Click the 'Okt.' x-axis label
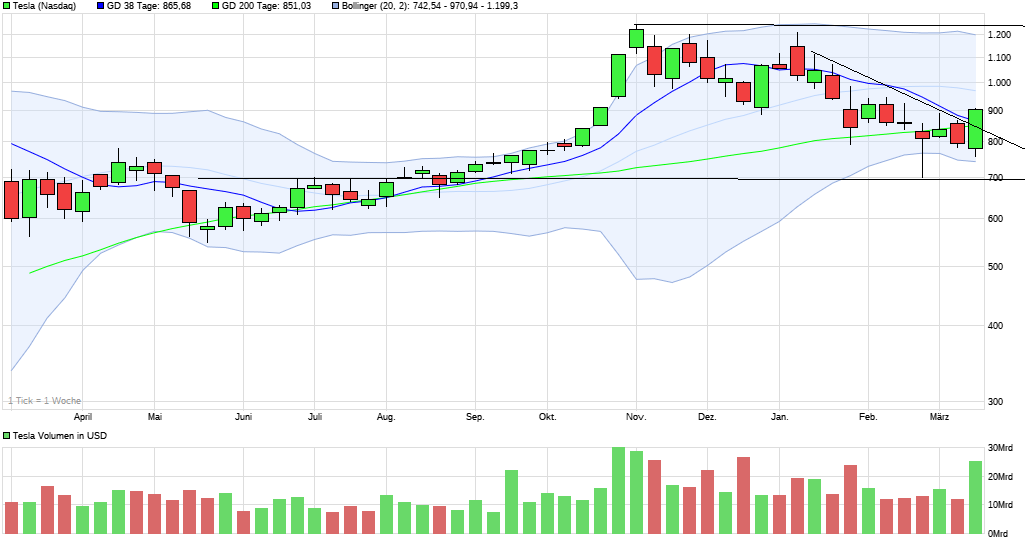The width and height of the screenshot is (1025, 544). [547, 417]
